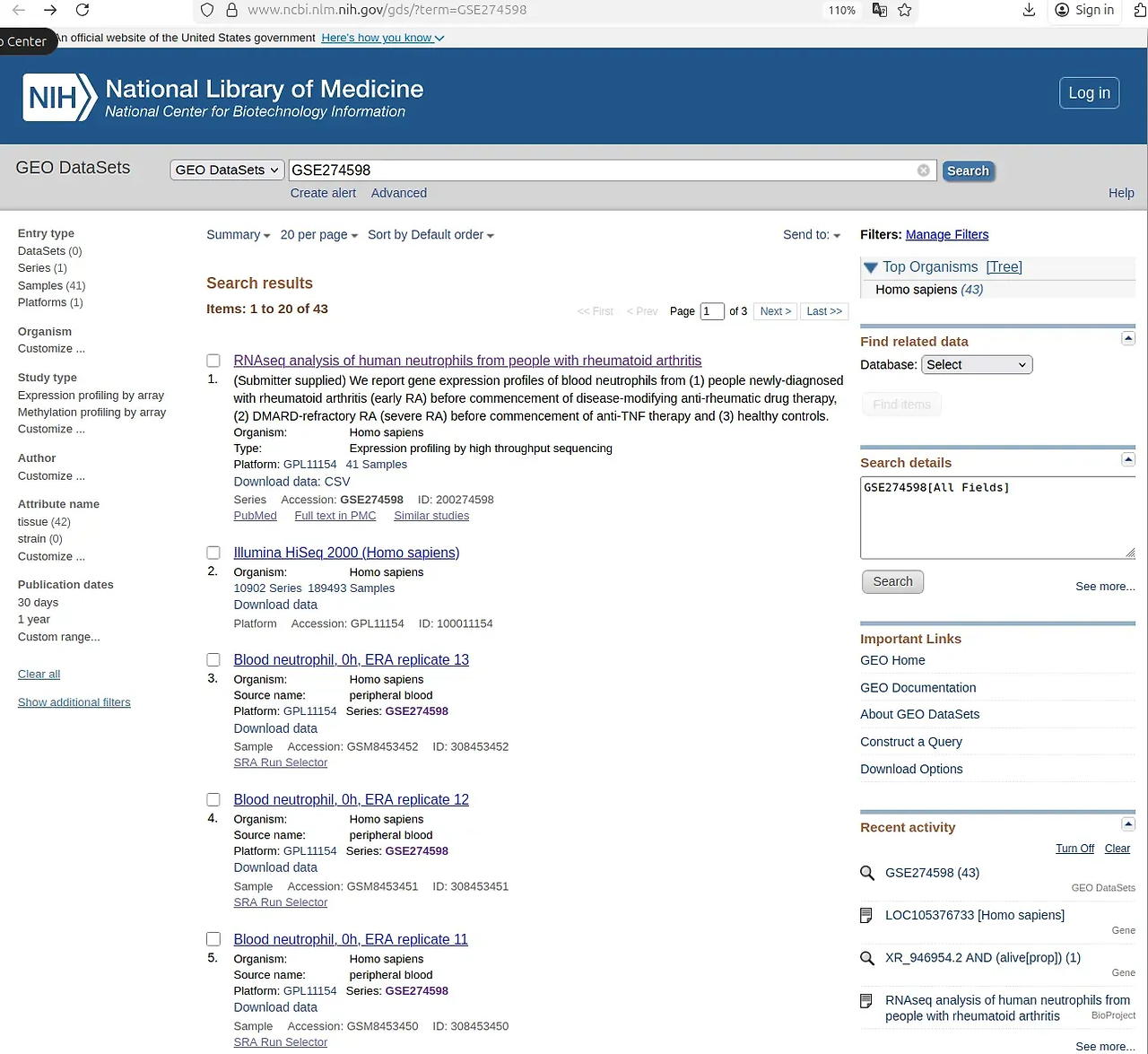The width and height of the screenshot is (1148, 1054).
Task: Collapse Top Organisms with blue triangle
Action: [x=870, y=267]
